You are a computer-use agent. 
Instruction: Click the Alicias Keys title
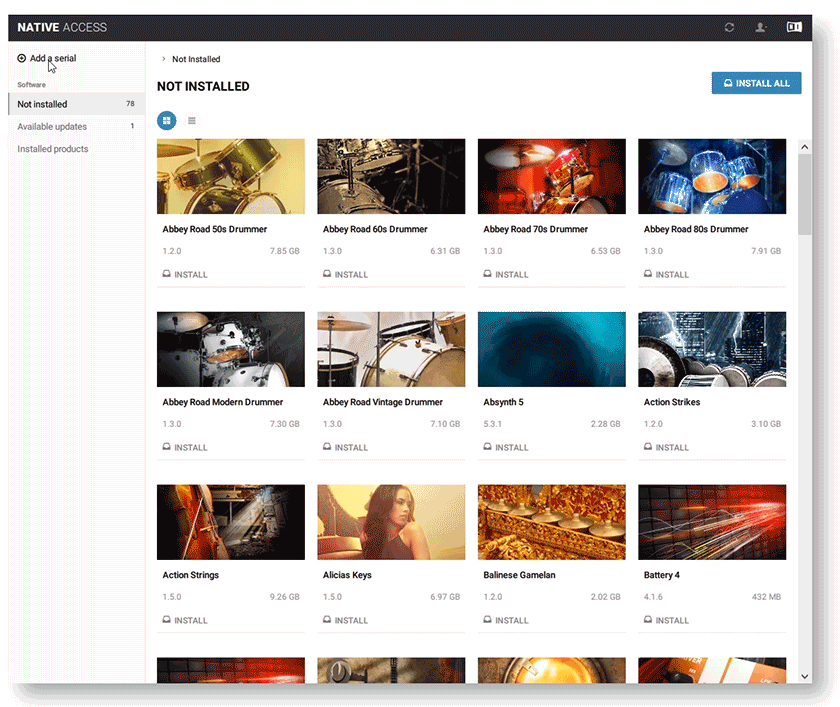coord(347,575)
